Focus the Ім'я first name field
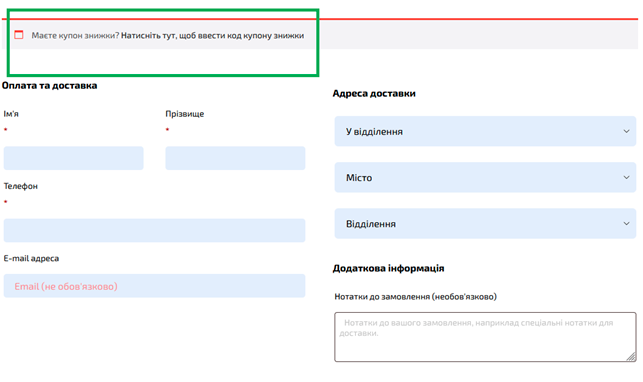 pos(73,158)
